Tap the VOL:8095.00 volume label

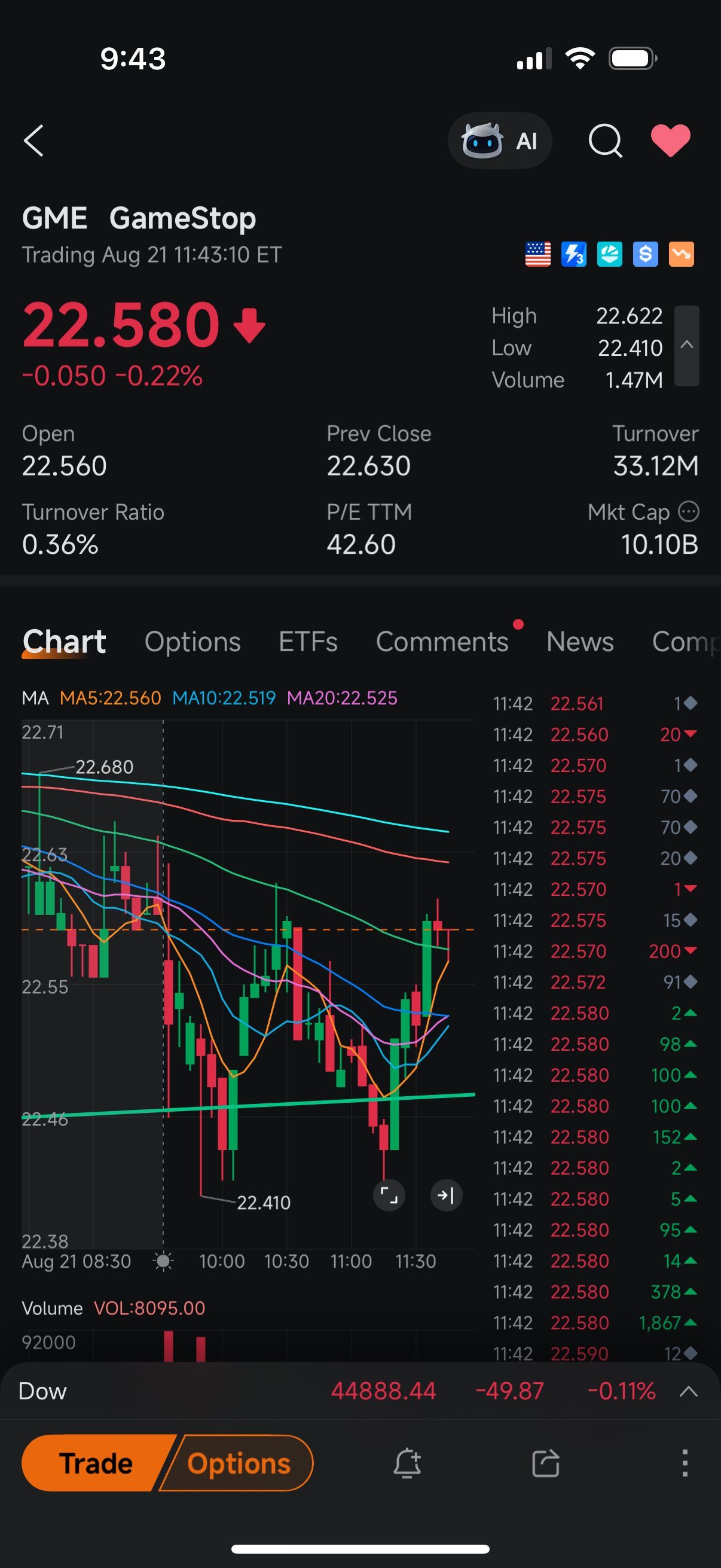coord(149,1308)
